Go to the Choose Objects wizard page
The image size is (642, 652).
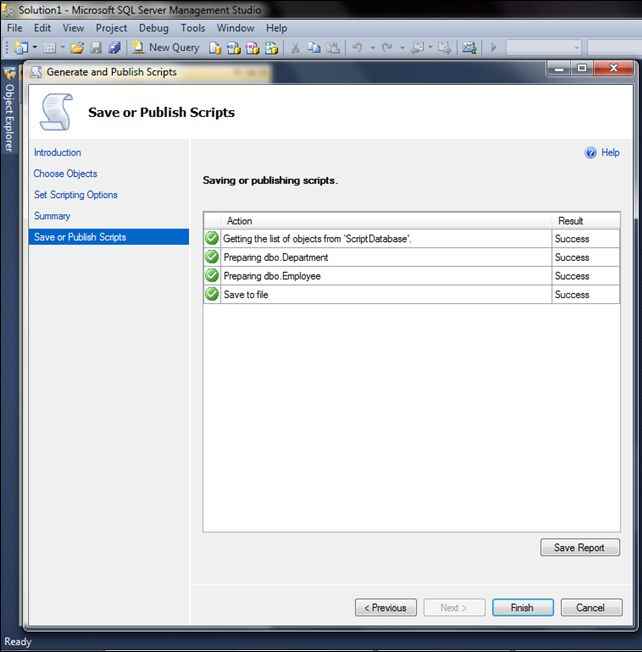(x=65, y=173)
